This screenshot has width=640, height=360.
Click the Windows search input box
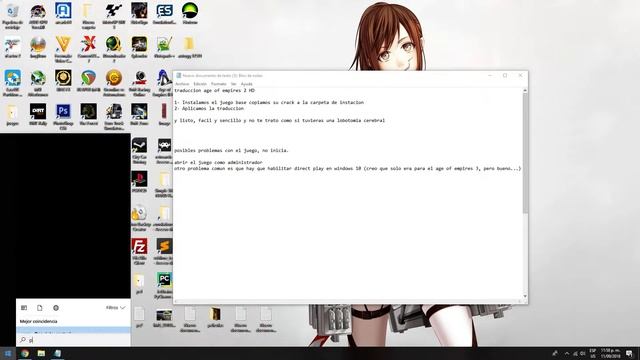click(73, 340)
